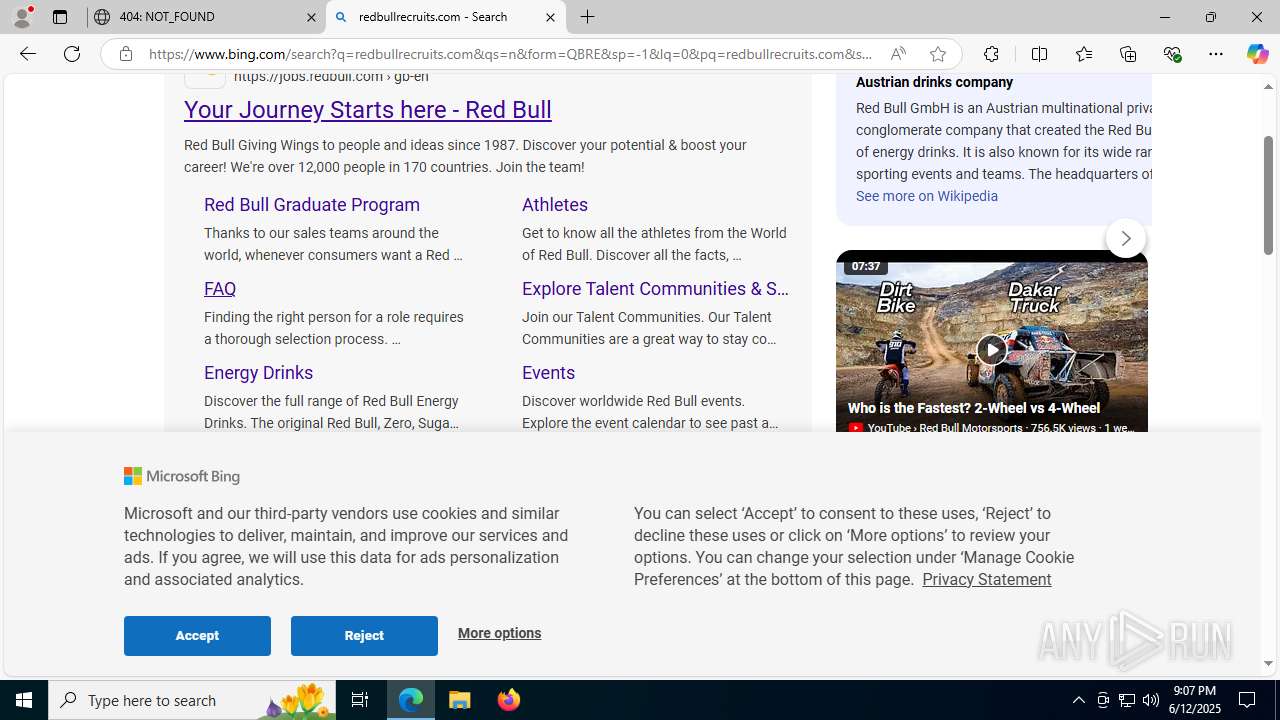The image size is (1280, 720).
Task: Open Red Bull Graduate Program link
Action: click(312, 204)
